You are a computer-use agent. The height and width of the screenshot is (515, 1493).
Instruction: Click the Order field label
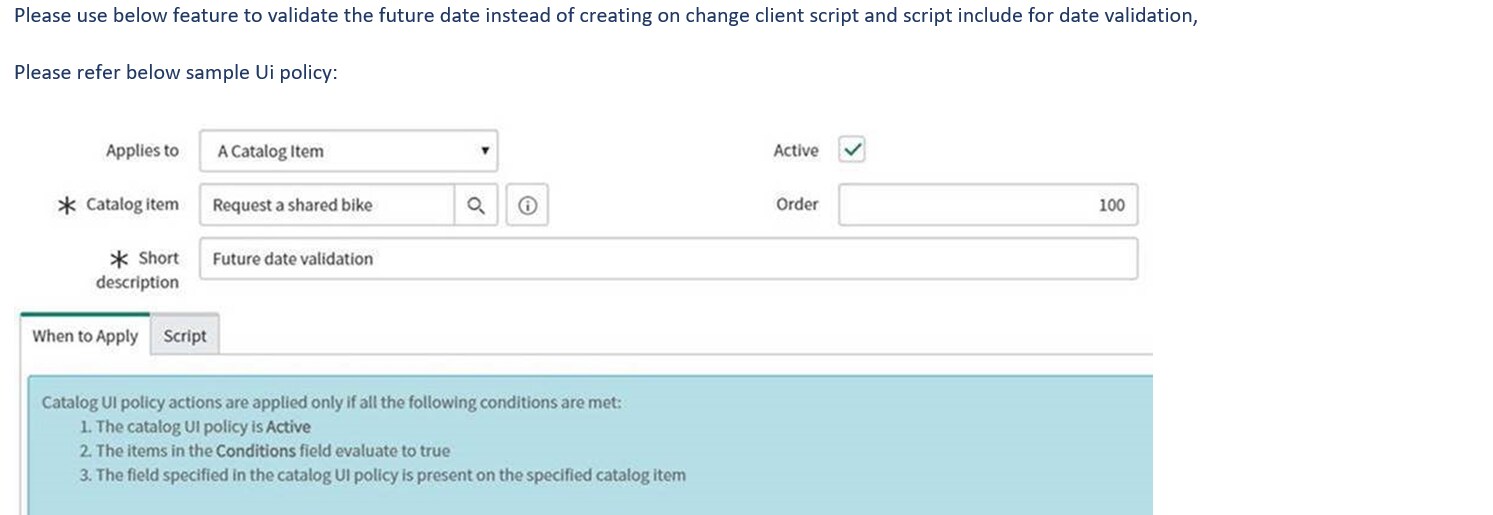[x=797, y=204]
